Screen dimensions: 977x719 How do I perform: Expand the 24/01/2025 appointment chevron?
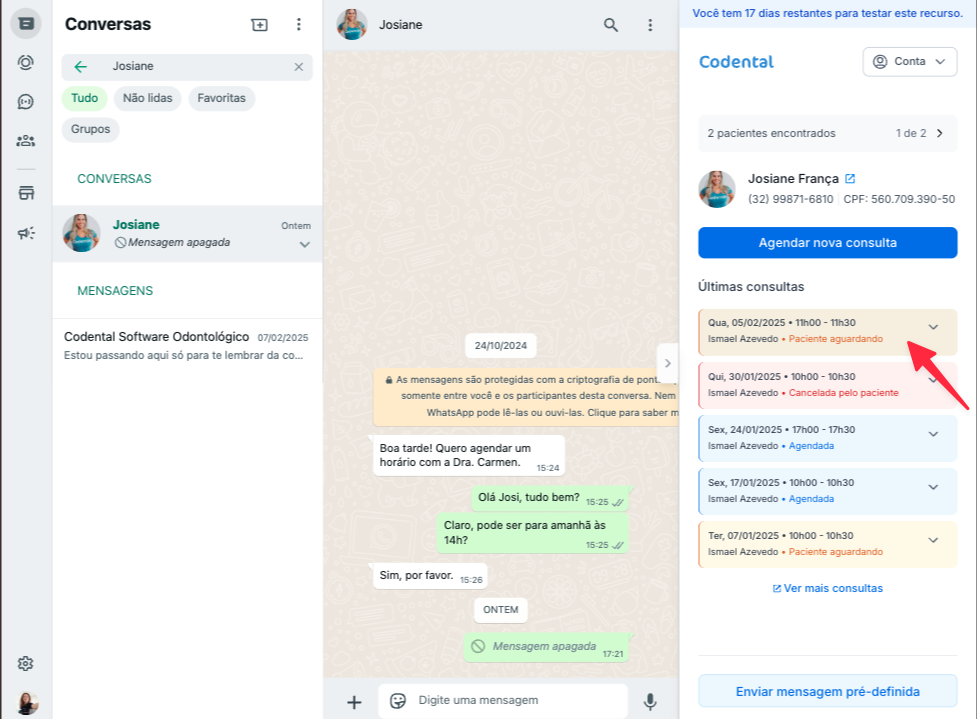933,434
